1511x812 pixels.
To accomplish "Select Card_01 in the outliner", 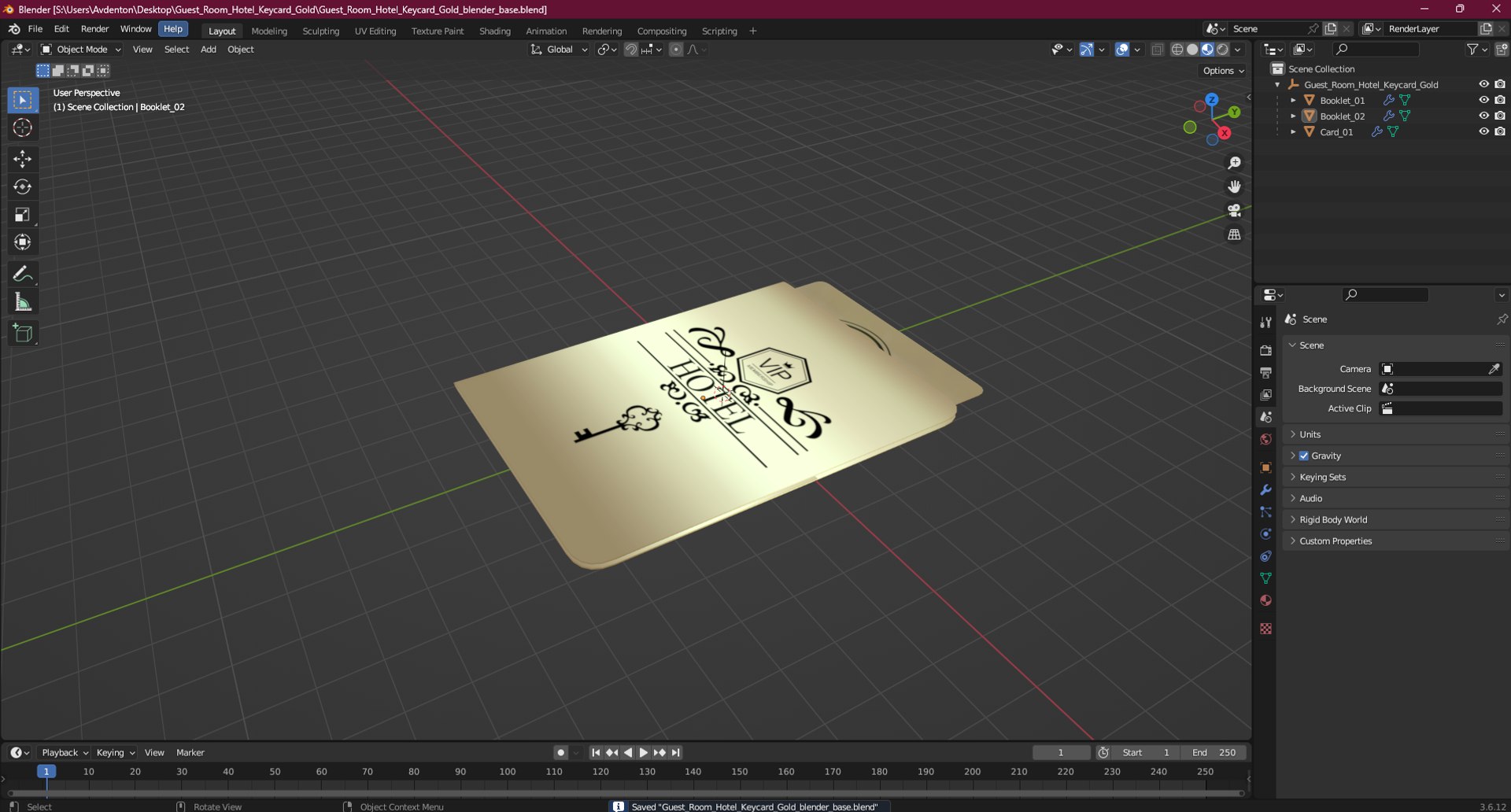I will [x=1336, y=132].
